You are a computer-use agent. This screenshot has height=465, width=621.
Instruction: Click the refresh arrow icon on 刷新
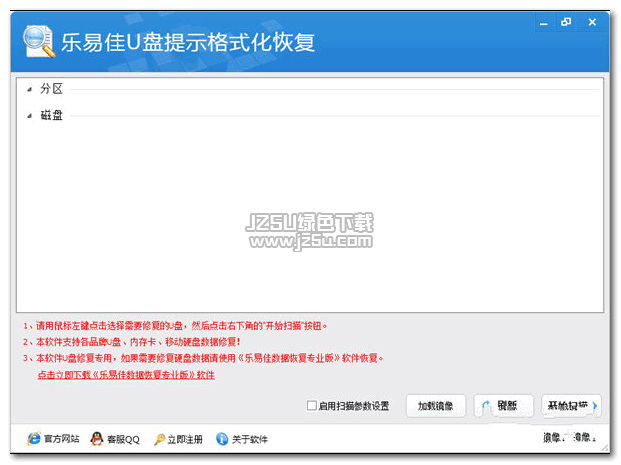pos(486,406)
